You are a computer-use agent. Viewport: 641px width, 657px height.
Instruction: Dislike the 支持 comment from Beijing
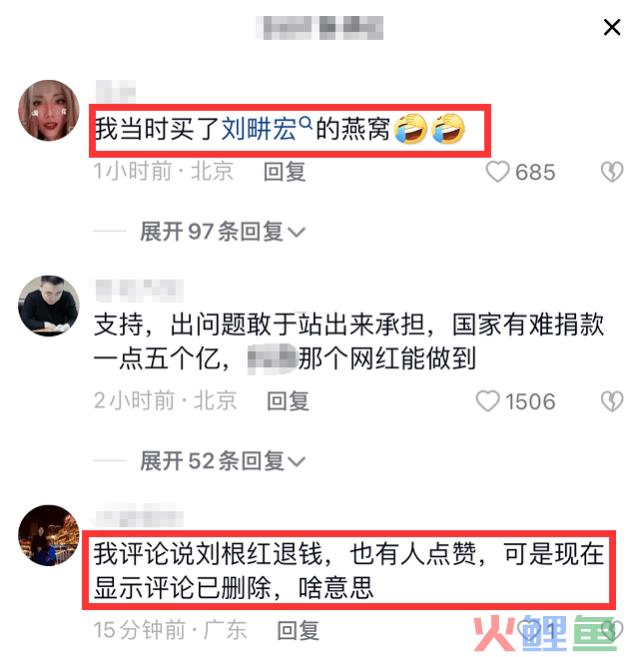point(612,401)
